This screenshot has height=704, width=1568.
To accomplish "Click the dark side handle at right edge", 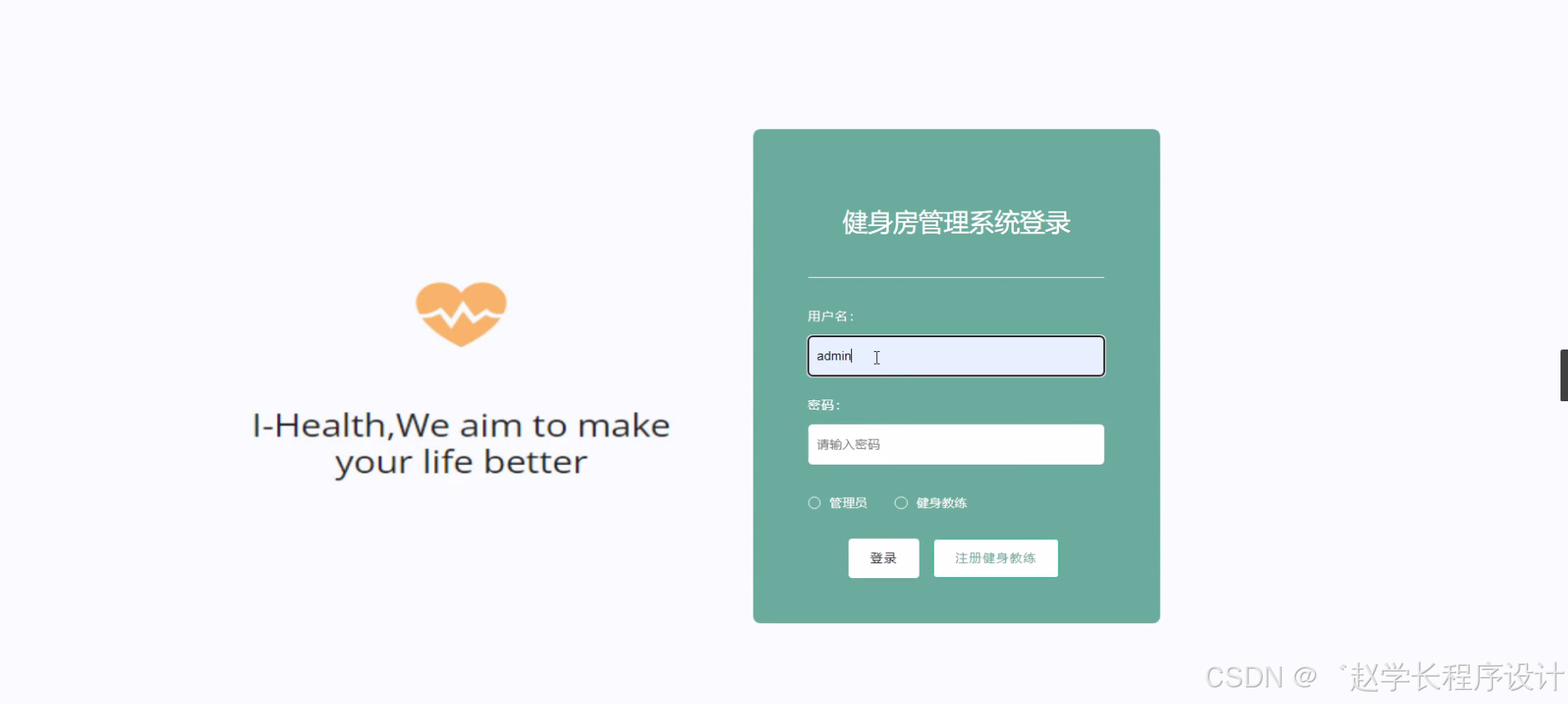I will click(1564, 375).
